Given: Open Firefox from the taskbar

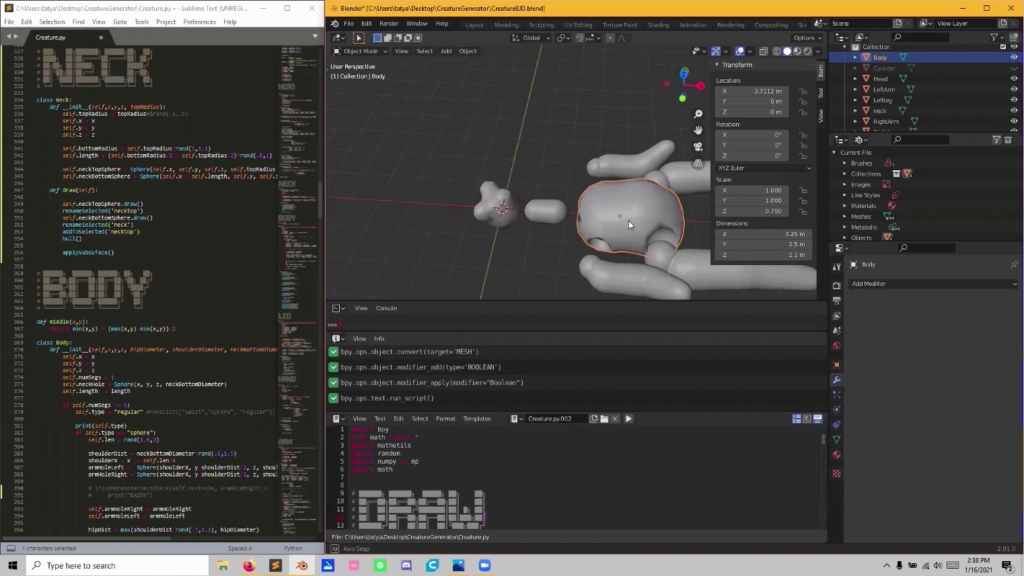Looking at the screenshot, I should tap(249, 566).
